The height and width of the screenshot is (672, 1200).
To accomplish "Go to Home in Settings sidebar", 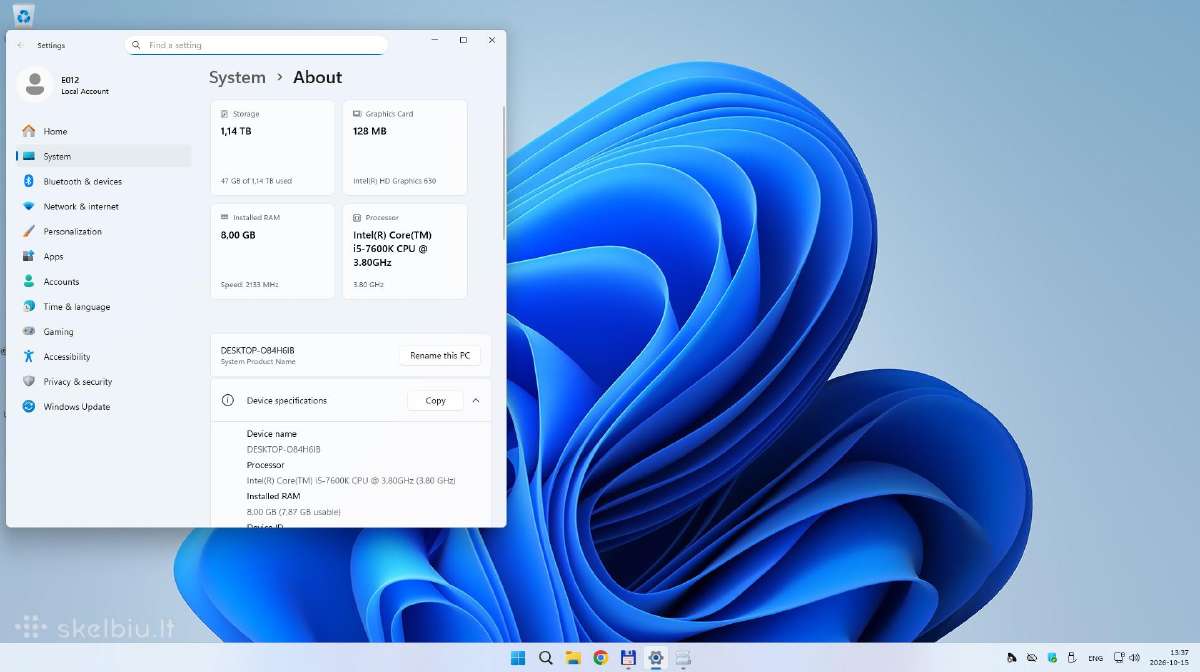I will point(104,131).
